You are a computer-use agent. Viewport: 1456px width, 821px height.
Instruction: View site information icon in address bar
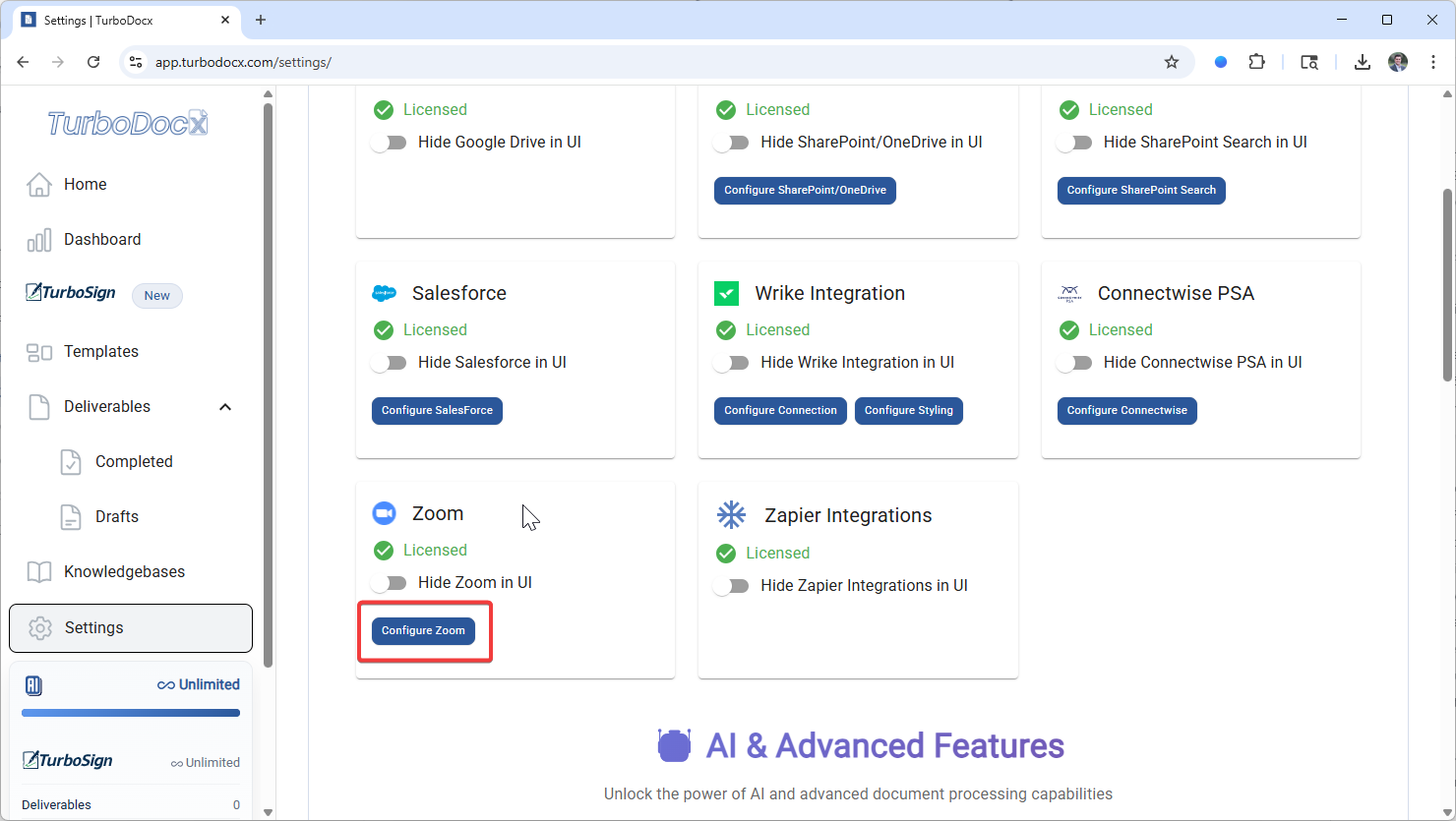137,62
